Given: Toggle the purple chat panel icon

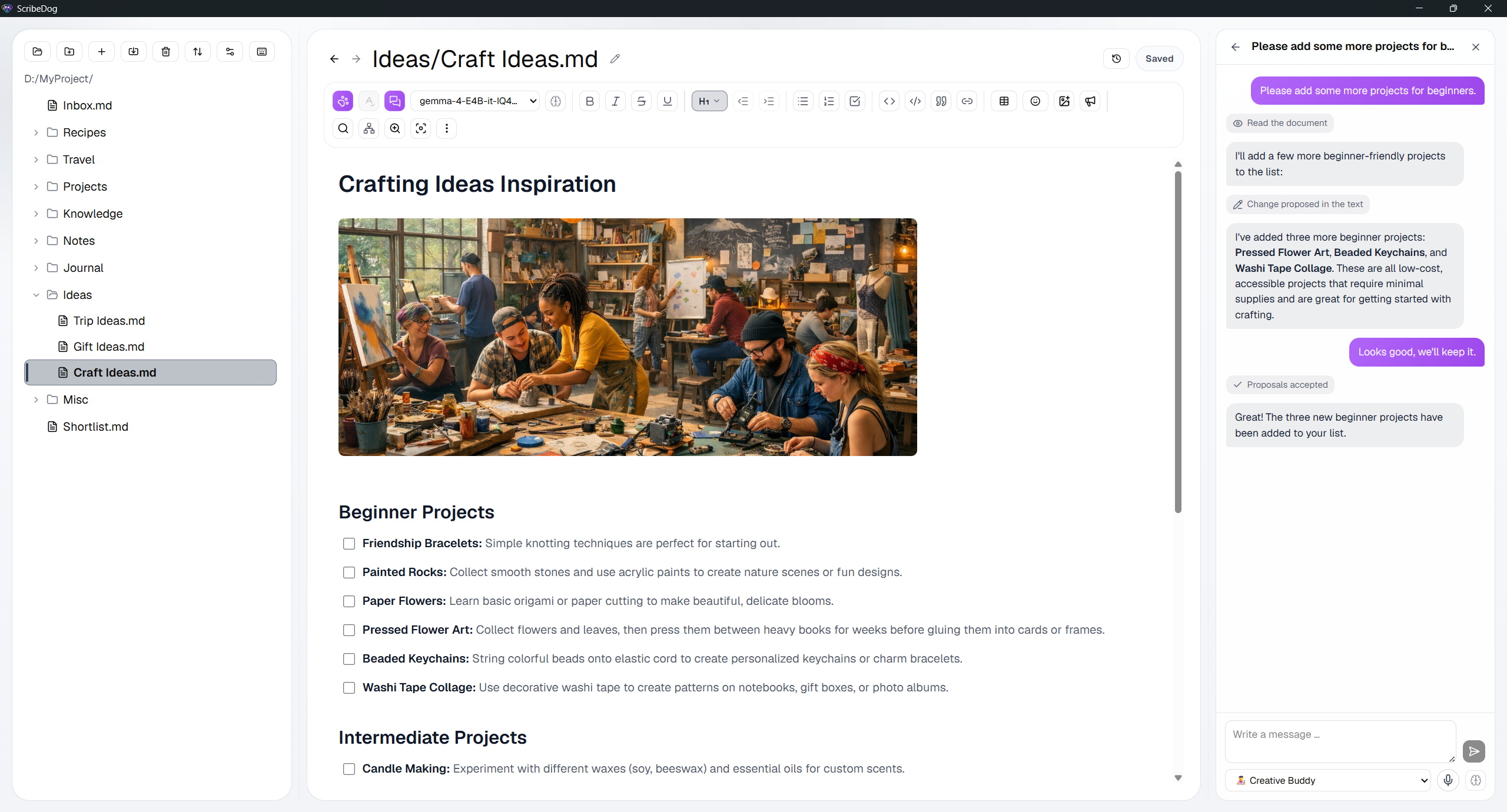Looking at the screenshot, I should (394, 101).
